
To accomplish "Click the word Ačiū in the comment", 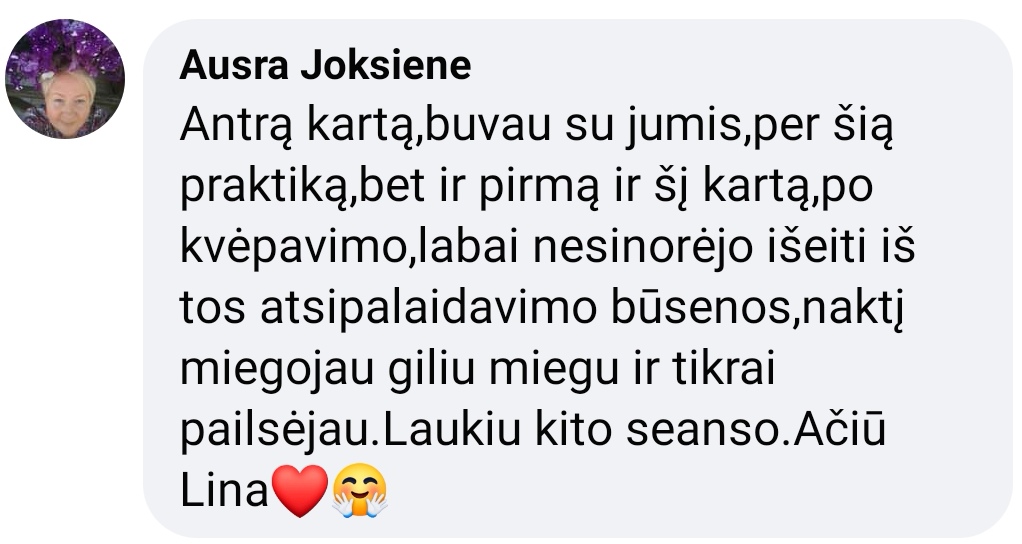I will coord(840,429).
